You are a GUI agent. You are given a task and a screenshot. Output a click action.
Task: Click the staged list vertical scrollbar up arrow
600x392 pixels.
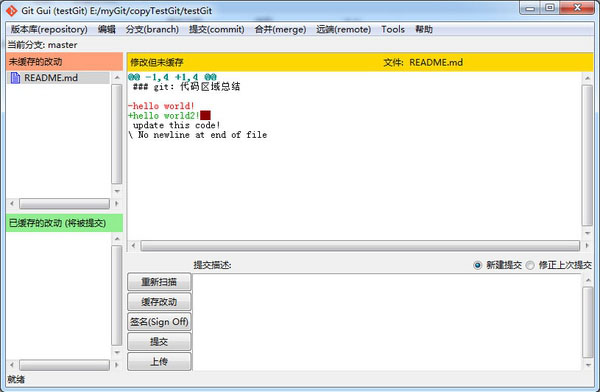(117, 239)
